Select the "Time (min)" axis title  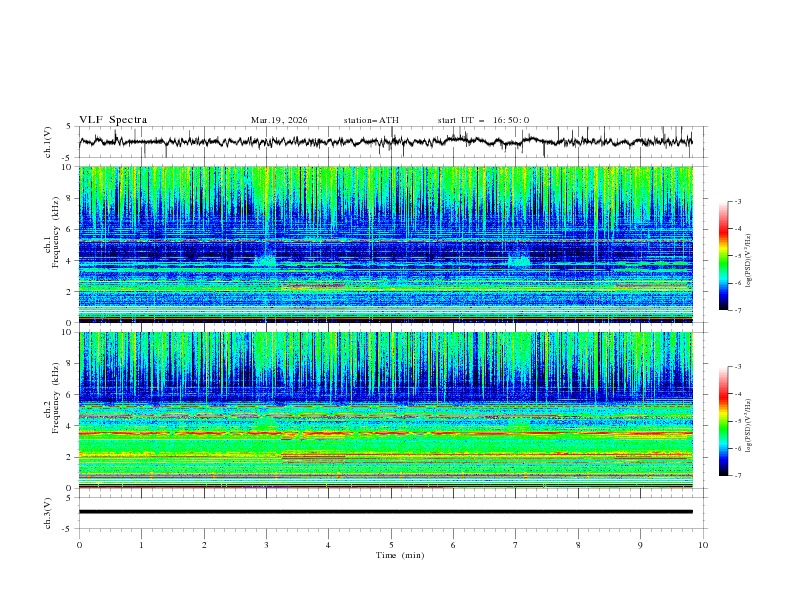(400, 555)
